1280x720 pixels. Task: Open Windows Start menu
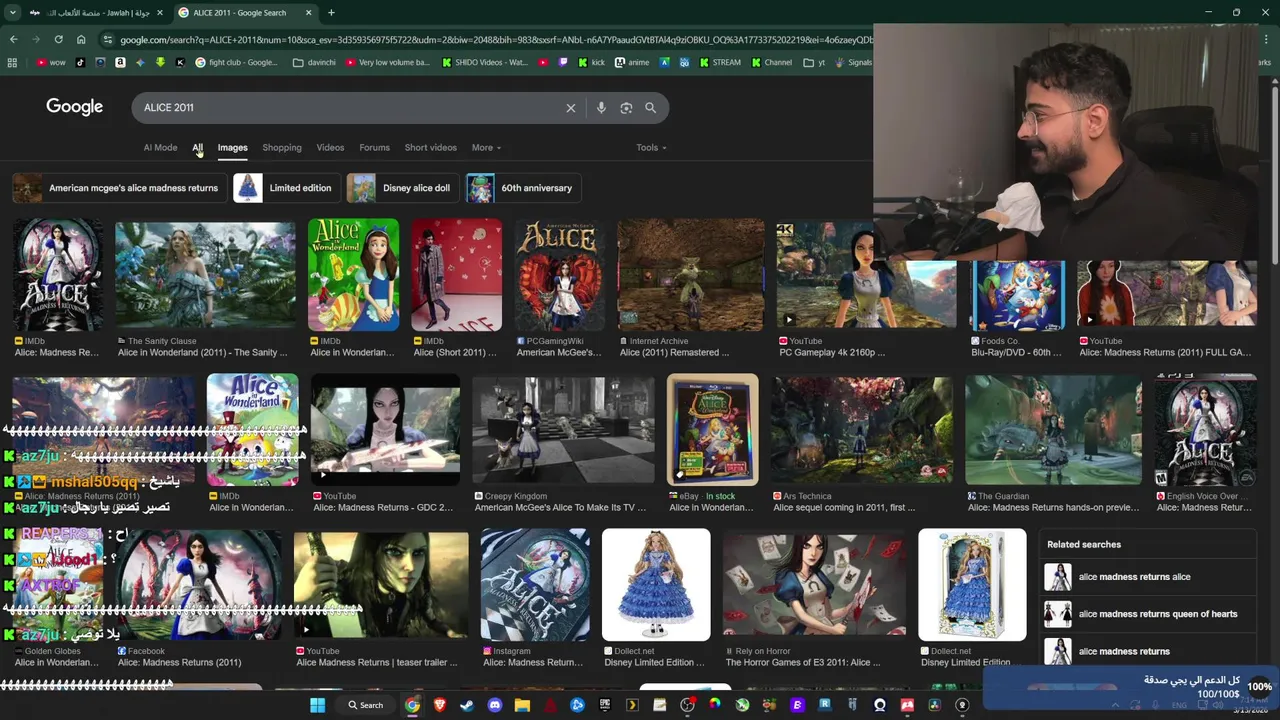pyautogui.click(x=318, y=705)
